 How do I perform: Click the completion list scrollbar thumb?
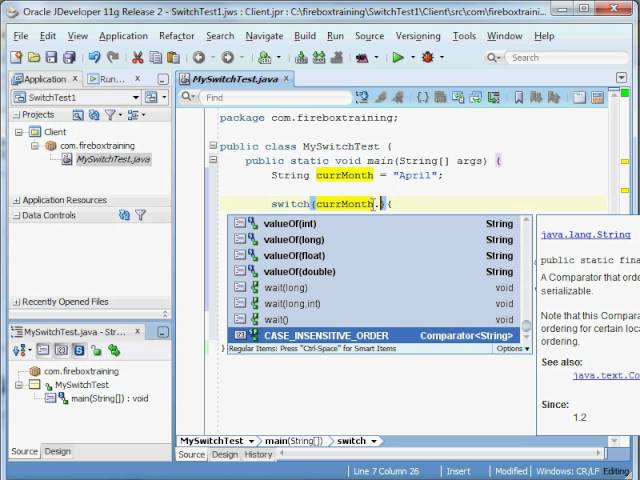526,326
